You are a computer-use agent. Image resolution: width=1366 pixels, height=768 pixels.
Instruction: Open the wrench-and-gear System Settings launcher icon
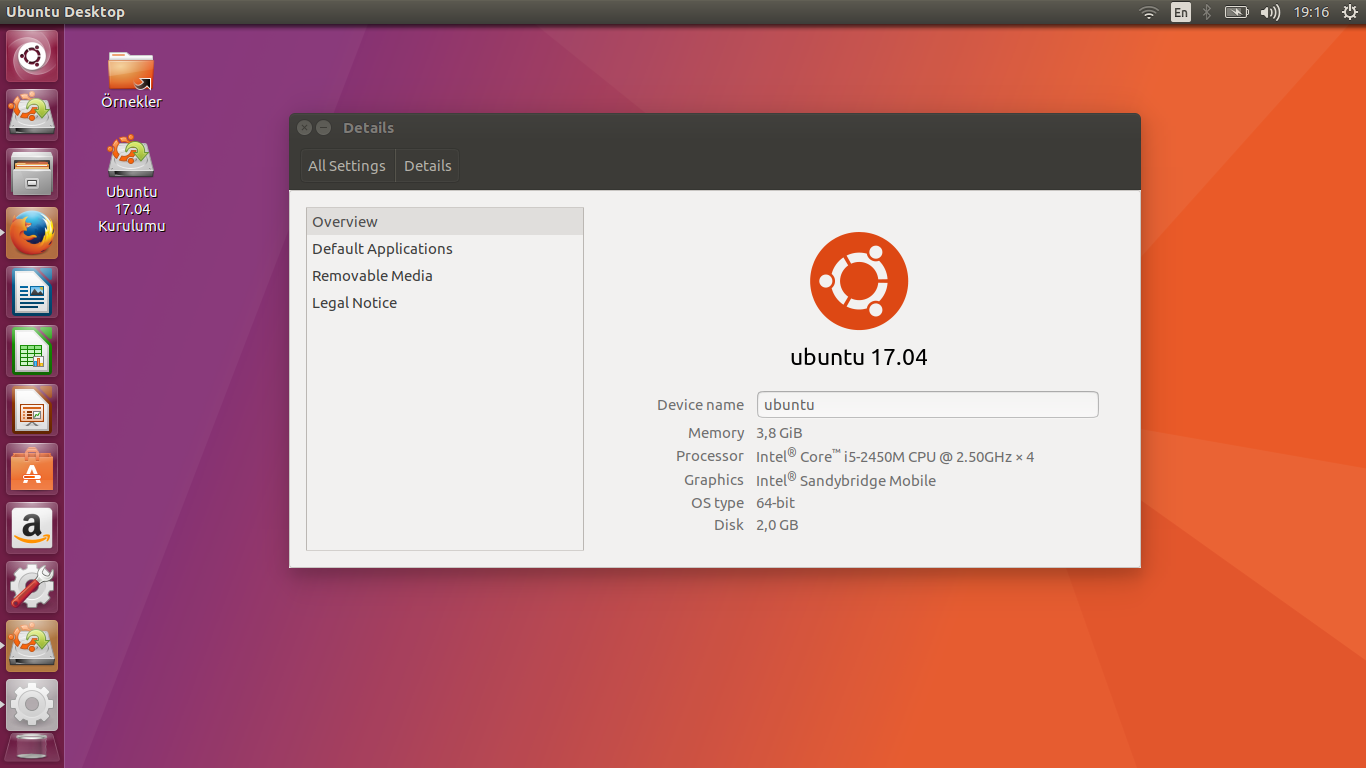tap(32, 587)
